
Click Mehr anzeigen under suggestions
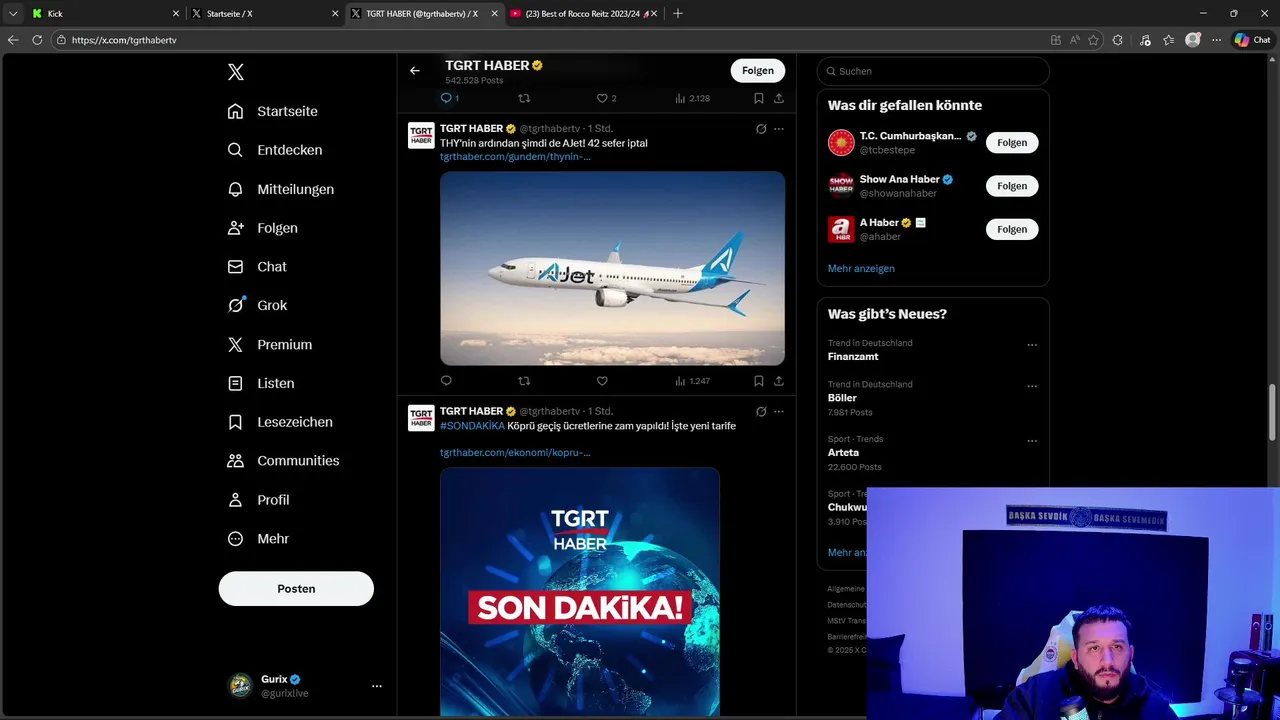[861, 268]
